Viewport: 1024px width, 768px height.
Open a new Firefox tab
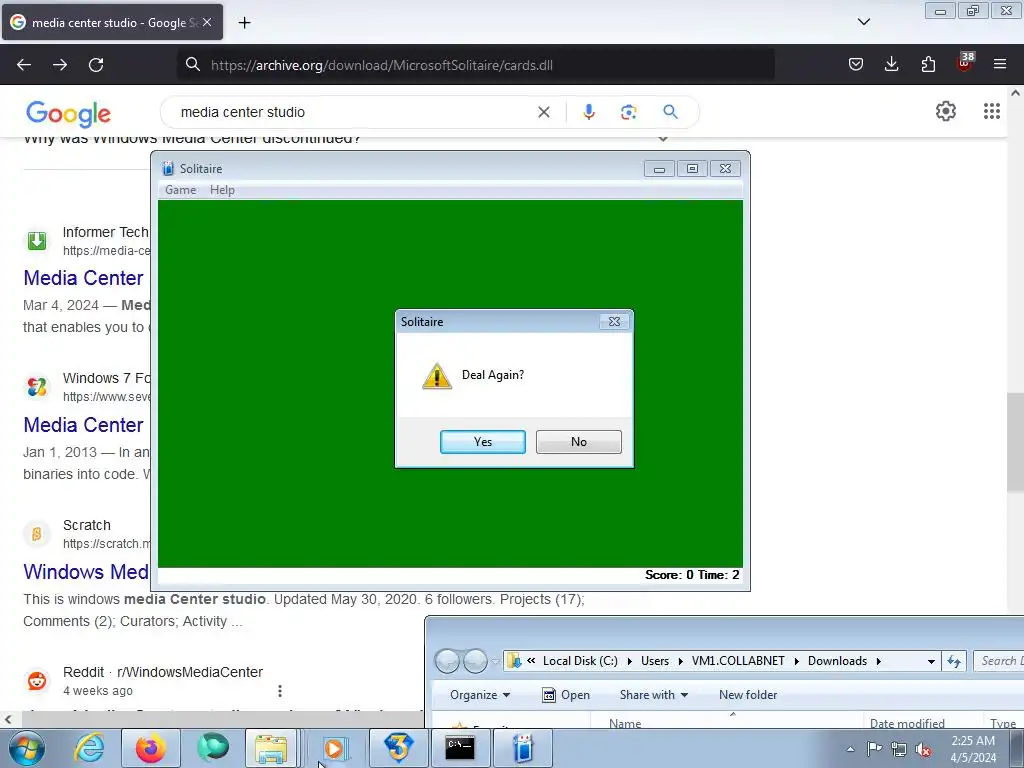[244, 22]
